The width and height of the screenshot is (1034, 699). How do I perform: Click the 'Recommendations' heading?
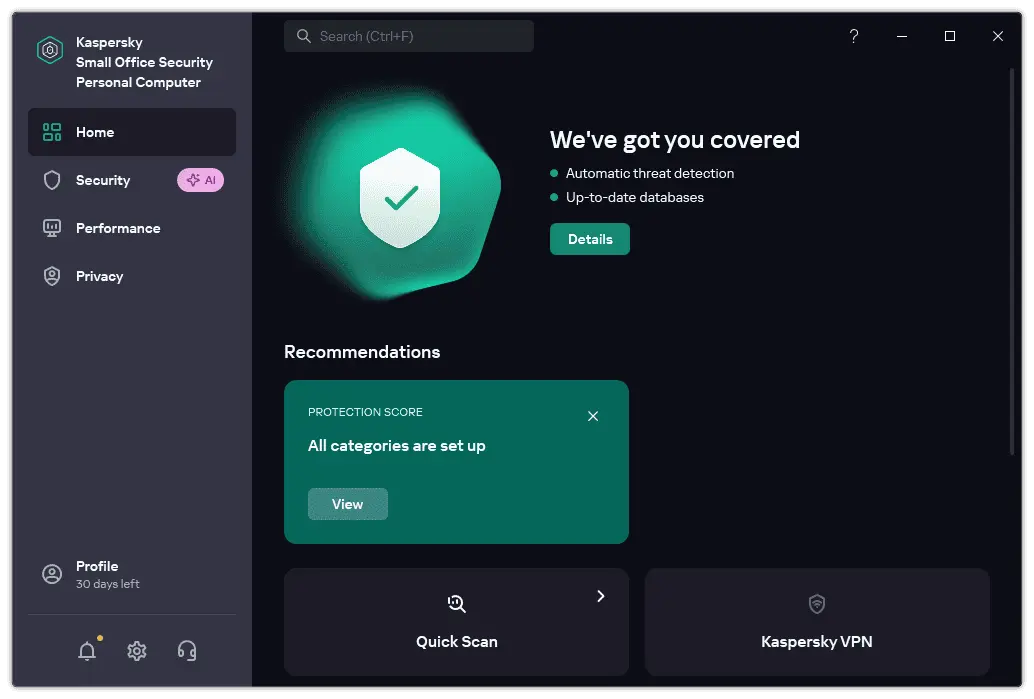(x=362, y=352)
